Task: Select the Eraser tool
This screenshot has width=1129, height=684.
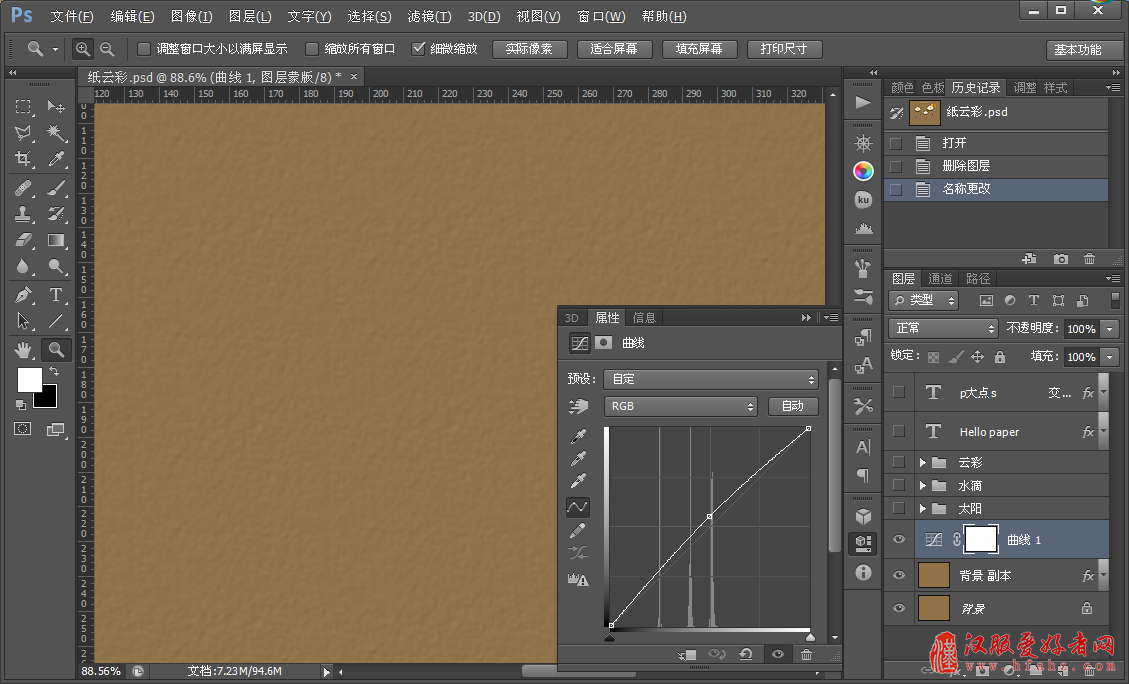Action: click(23, 240)
